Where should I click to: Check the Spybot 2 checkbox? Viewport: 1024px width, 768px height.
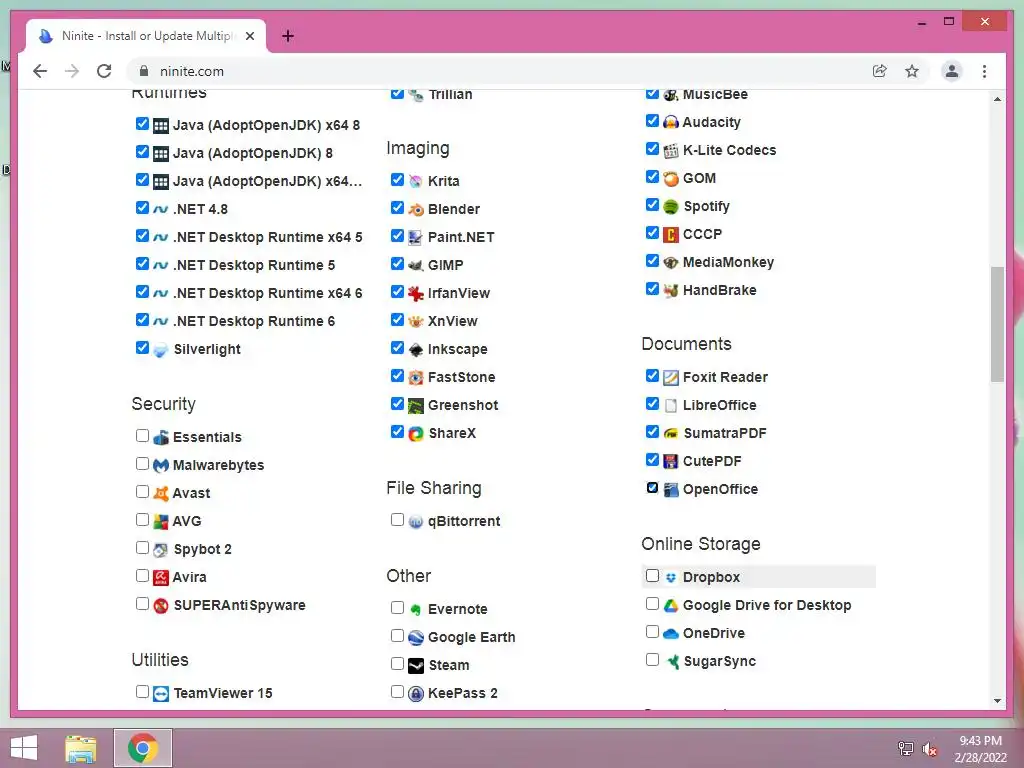click(142, 547)
